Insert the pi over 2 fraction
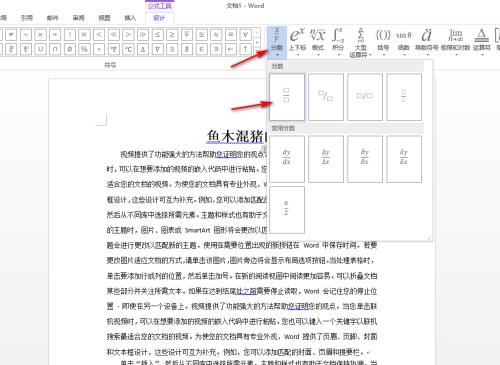The image size is (500, 365). (287, 210)
